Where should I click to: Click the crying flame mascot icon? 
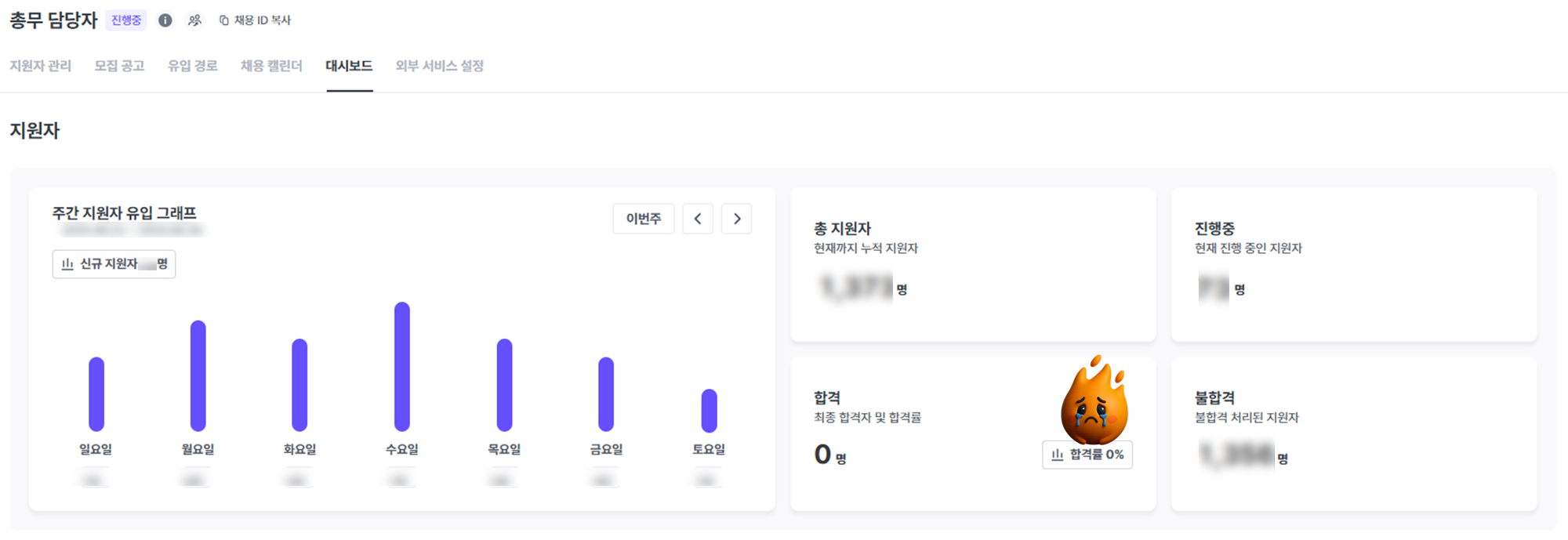pos(1094,400)
